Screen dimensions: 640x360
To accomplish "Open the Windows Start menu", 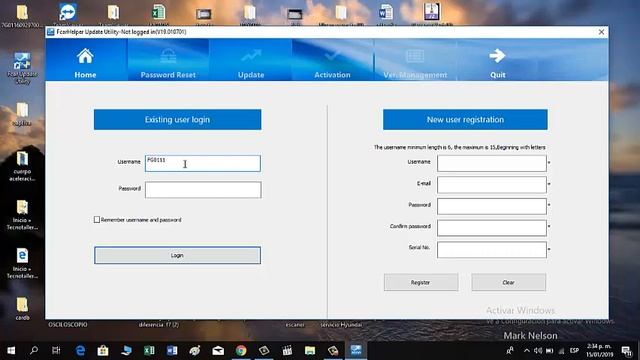I will [11, 350].
